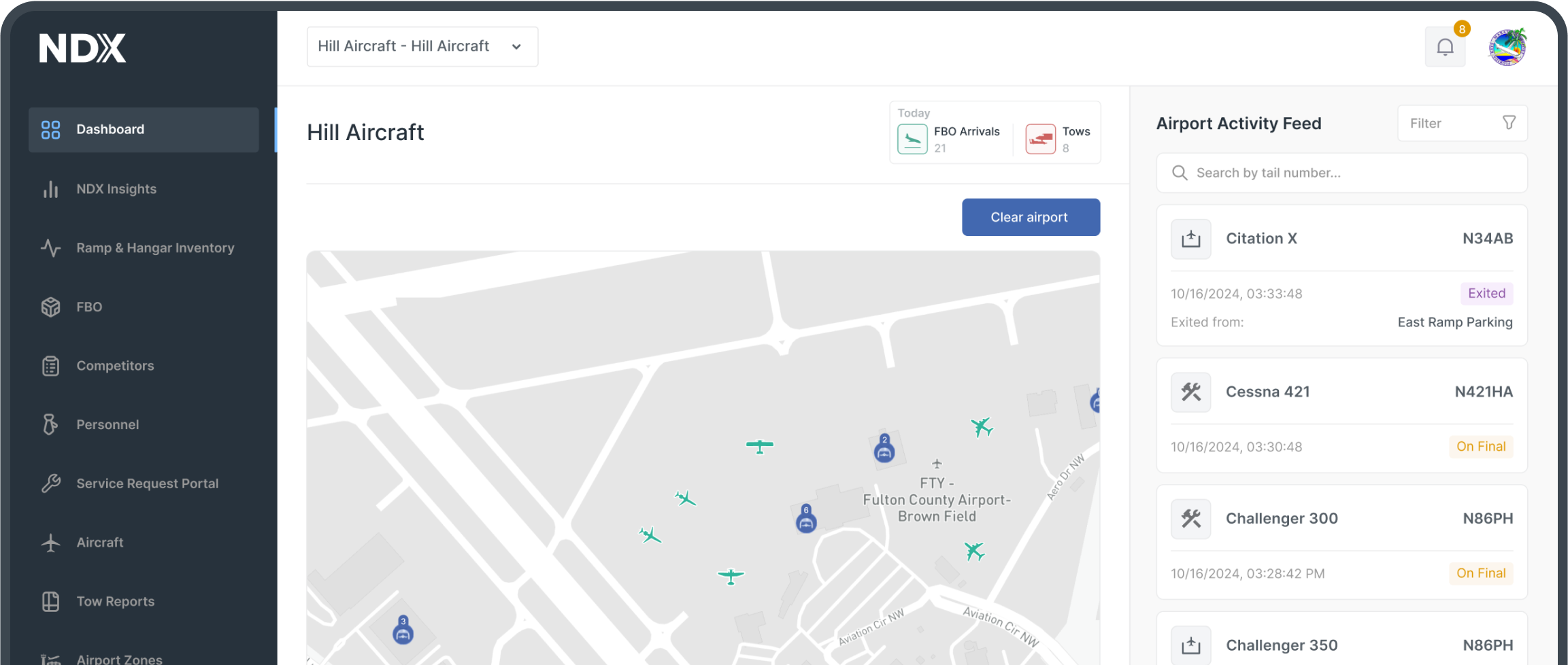Click the FBO box icon
This screenshot has width=1568, height=665.
pos(50,307)
